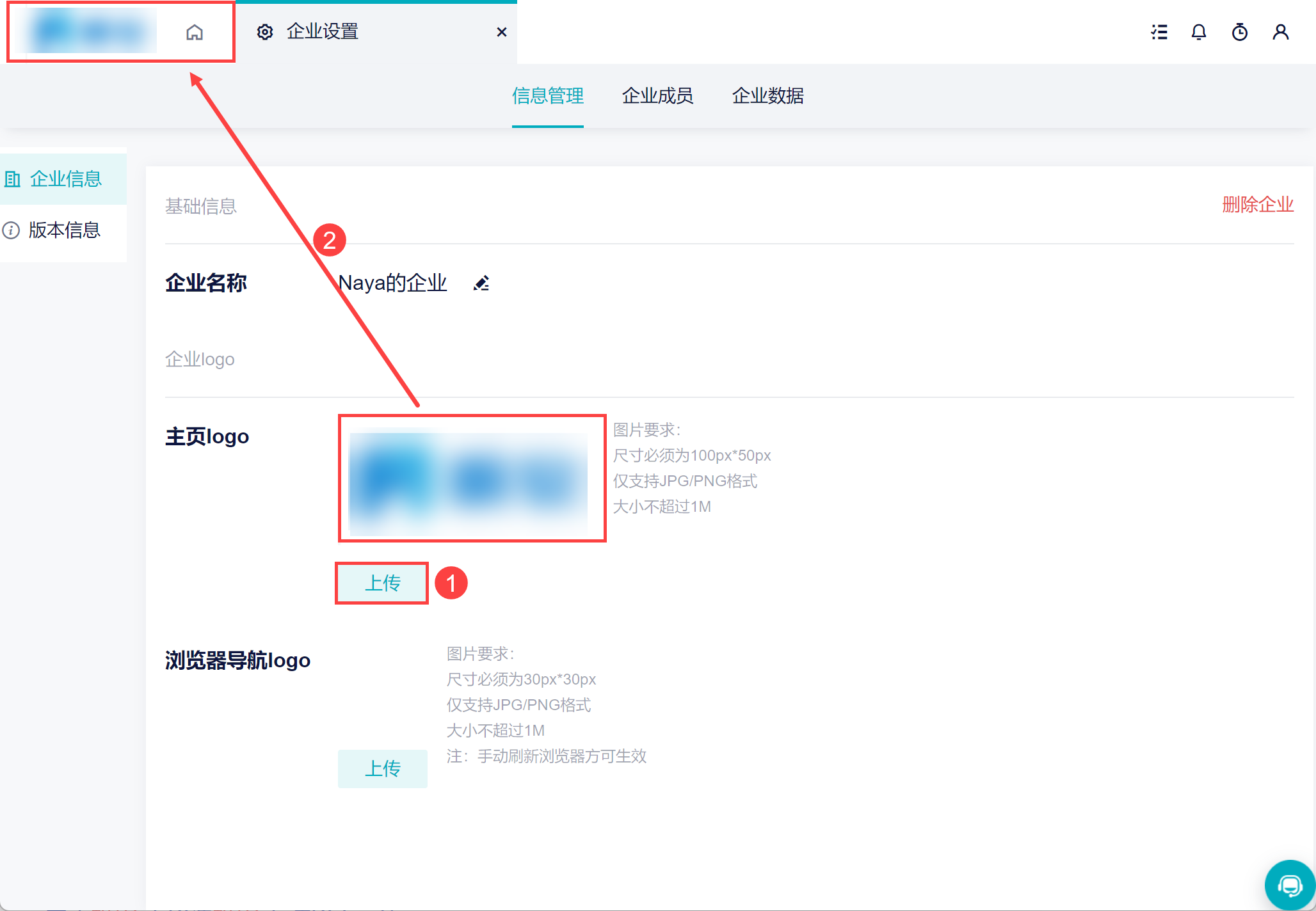Screen dimensions: 1316x911
Task: Click the 删除企业 link
Action: click(1258, 205)
